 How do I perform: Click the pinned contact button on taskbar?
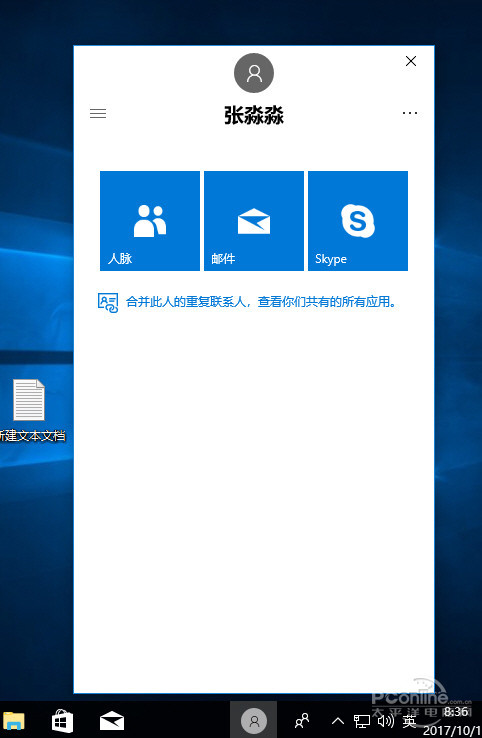pos(254,720)
